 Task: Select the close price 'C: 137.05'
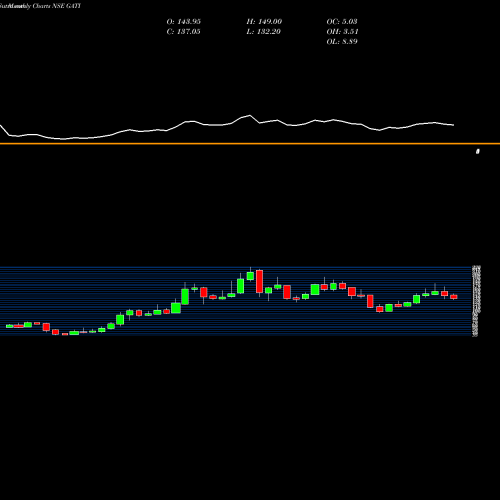[183, 32]
